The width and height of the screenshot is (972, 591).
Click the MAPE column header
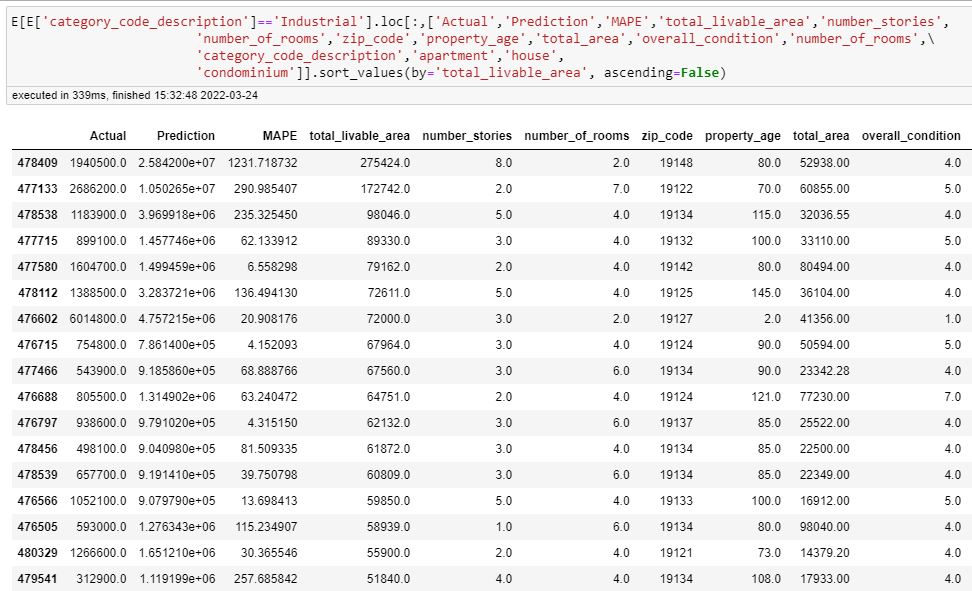pos(280,136)
